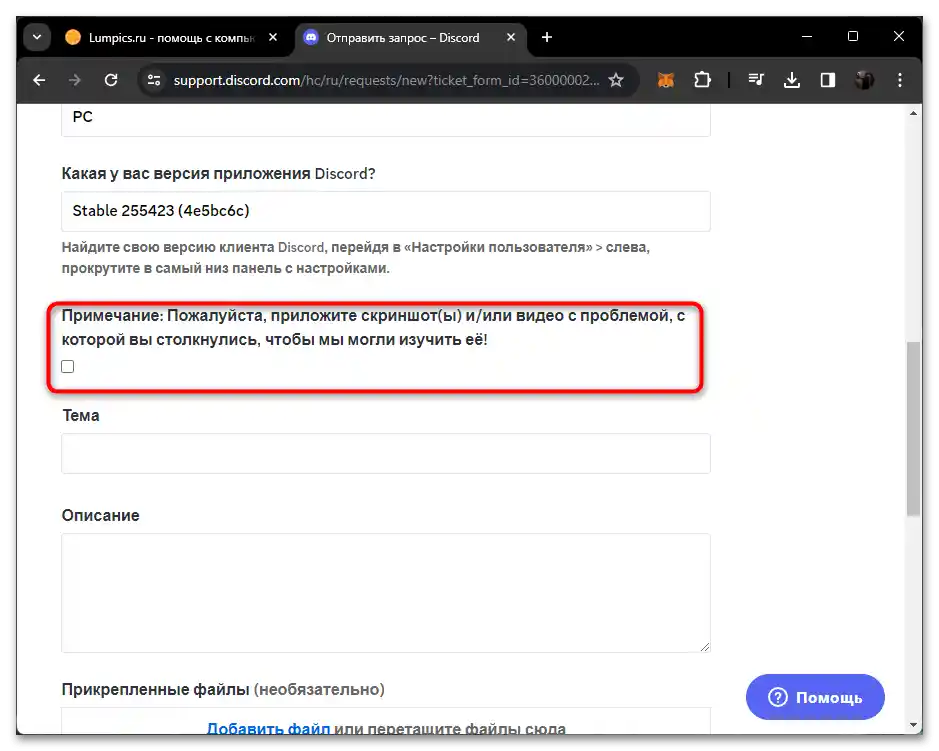
Task: Open a new tab with plus button
Action: [x=546, y=37]
